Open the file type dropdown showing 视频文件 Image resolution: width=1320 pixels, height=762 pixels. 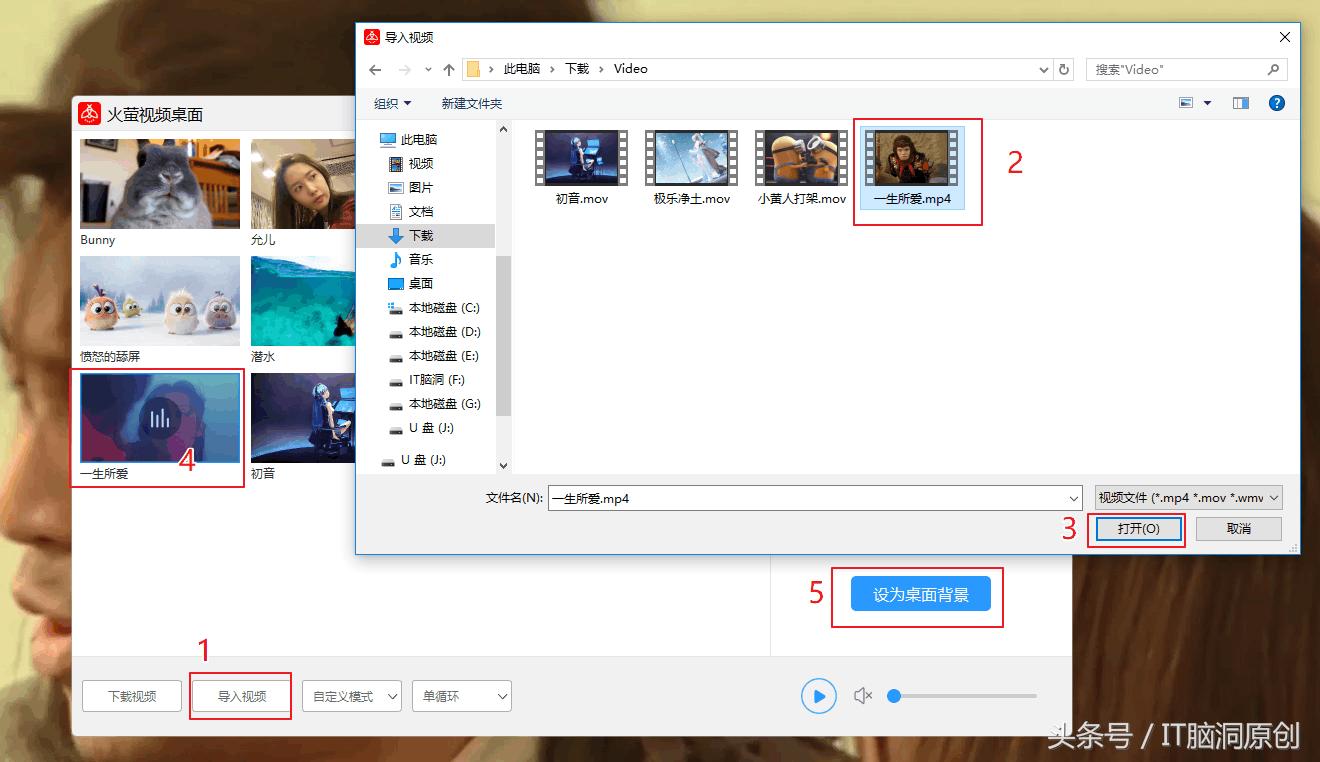1186,497
